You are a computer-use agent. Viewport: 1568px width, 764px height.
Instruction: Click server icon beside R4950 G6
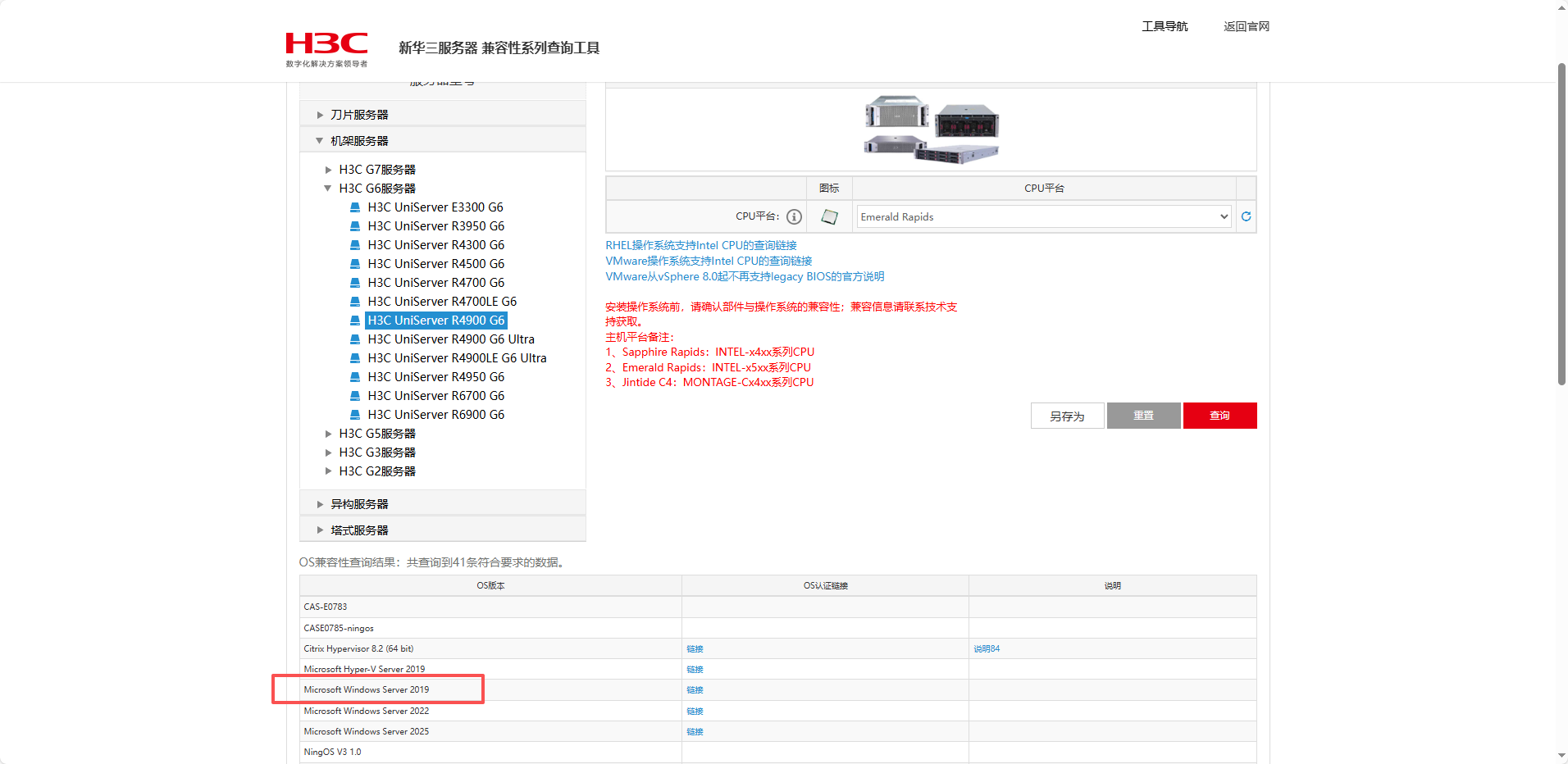click(355, 377)
